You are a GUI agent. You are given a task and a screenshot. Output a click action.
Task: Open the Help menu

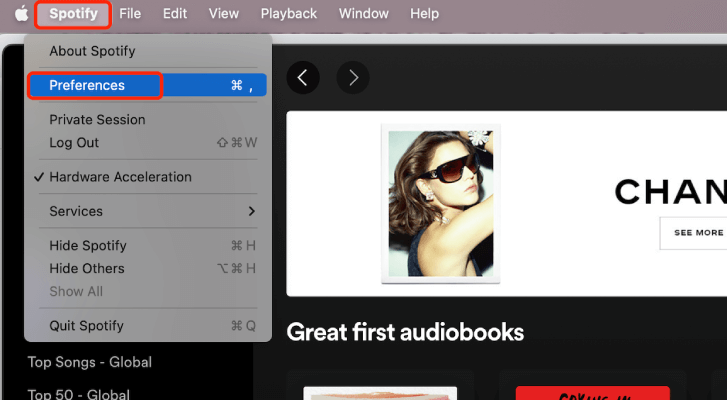click(424, 14)
